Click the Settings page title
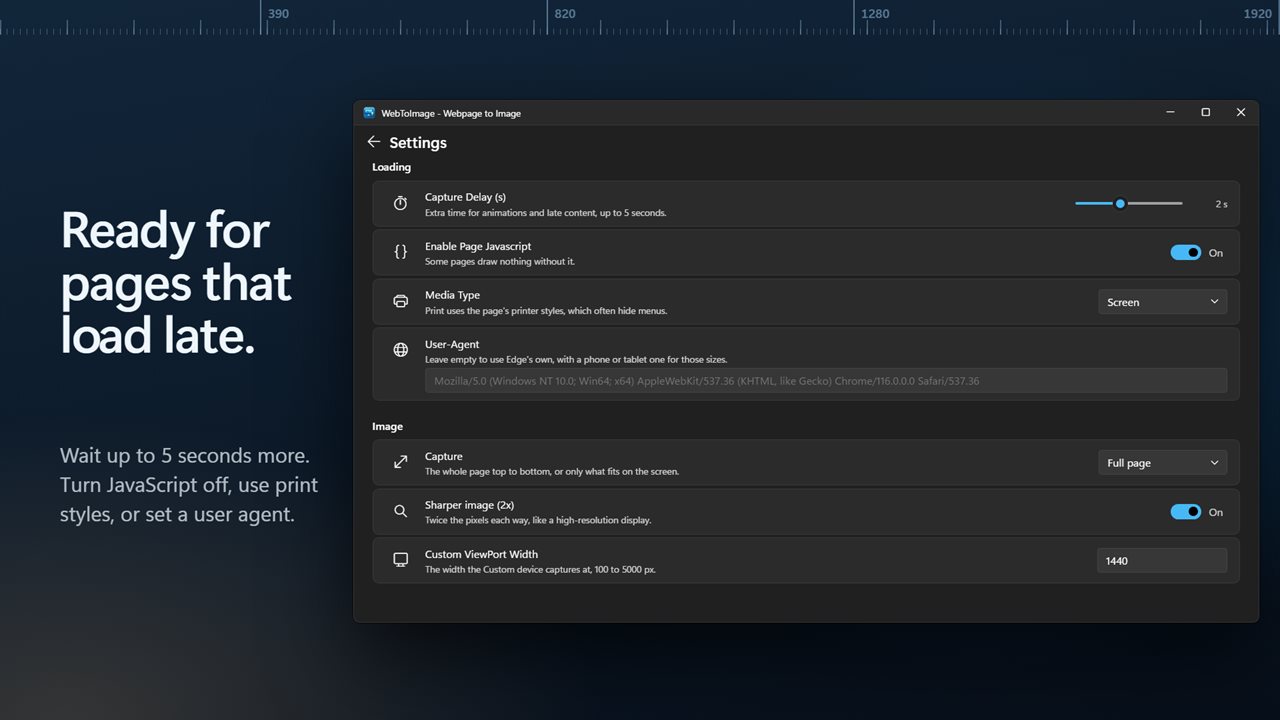Image resolution: width=1280 pixels, height=720 pixels. click(x=418, y=143)
